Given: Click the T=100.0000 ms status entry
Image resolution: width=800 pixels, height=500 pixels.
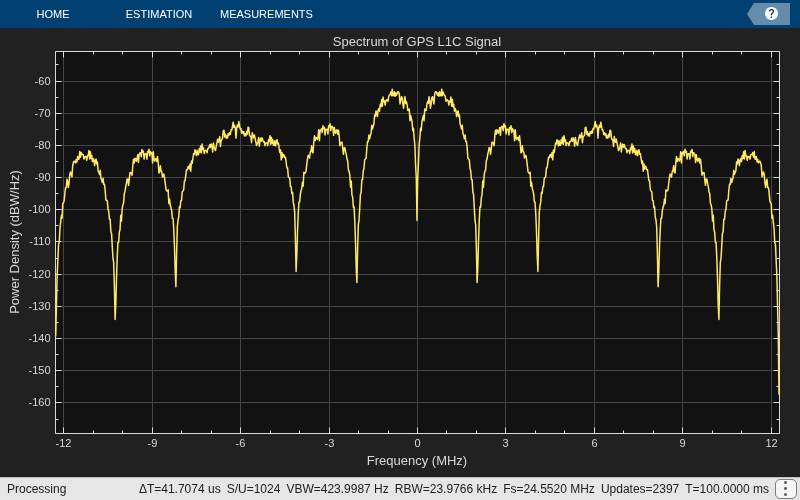Looking at the screenshot, I should point(727,489).
